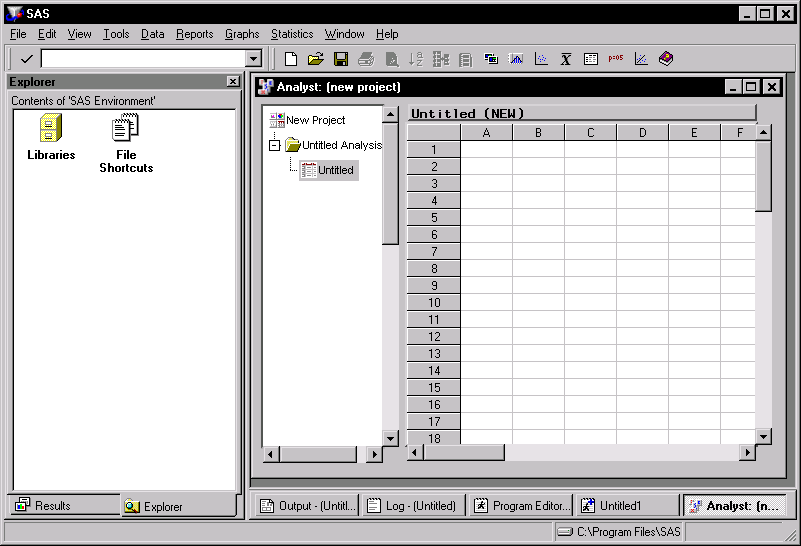
Task: Click column A header in data table
Action: pyautogui.click(x=486, y=133)
